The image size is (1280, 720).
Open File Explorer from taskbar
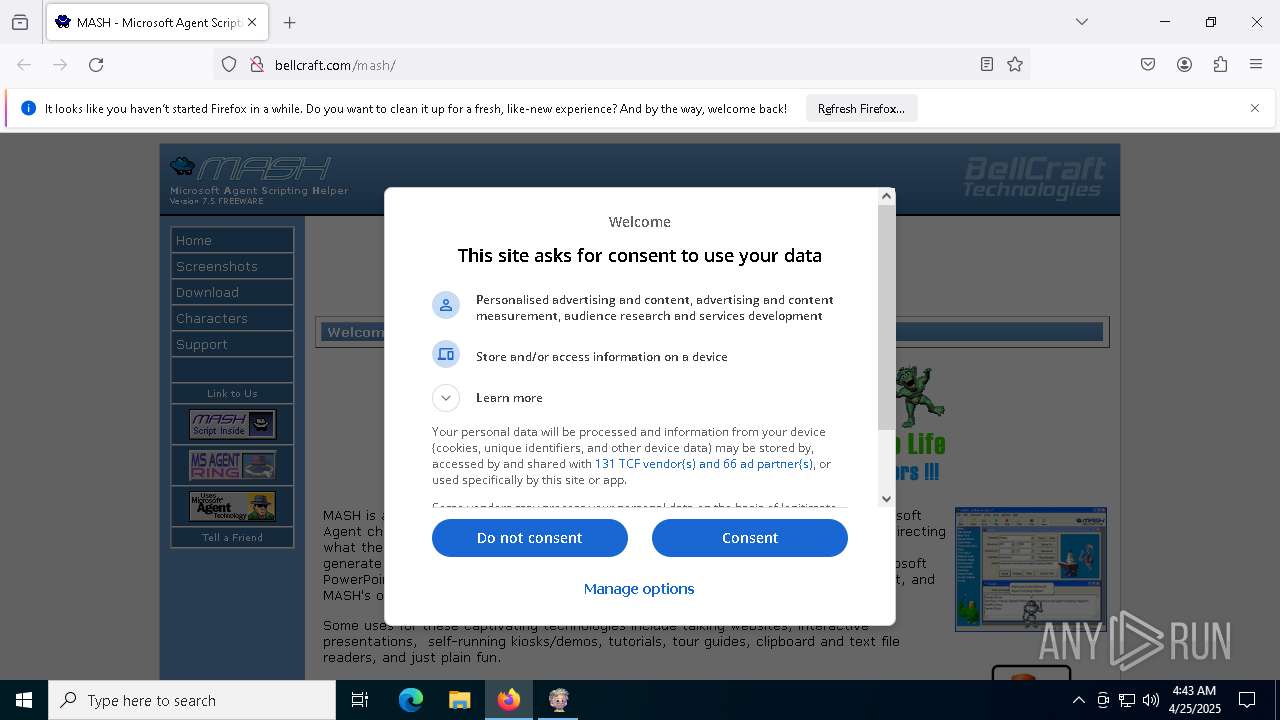tap(459, 700)
